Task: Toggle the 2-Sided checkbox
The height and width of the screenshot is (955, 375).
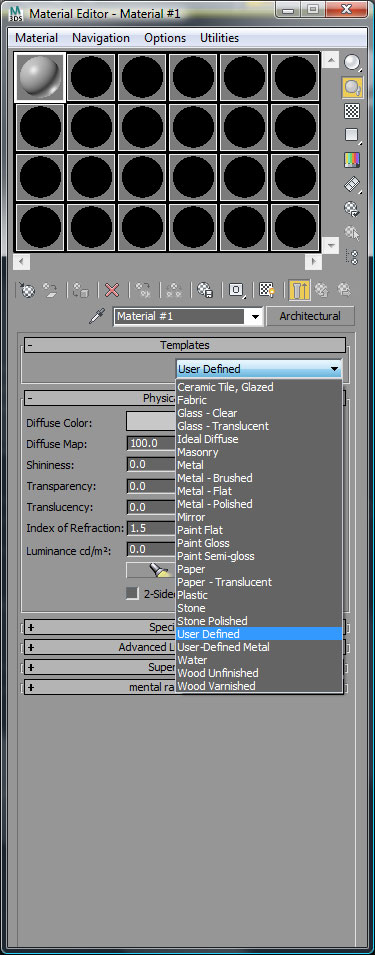Action: [x=132, y=594]
